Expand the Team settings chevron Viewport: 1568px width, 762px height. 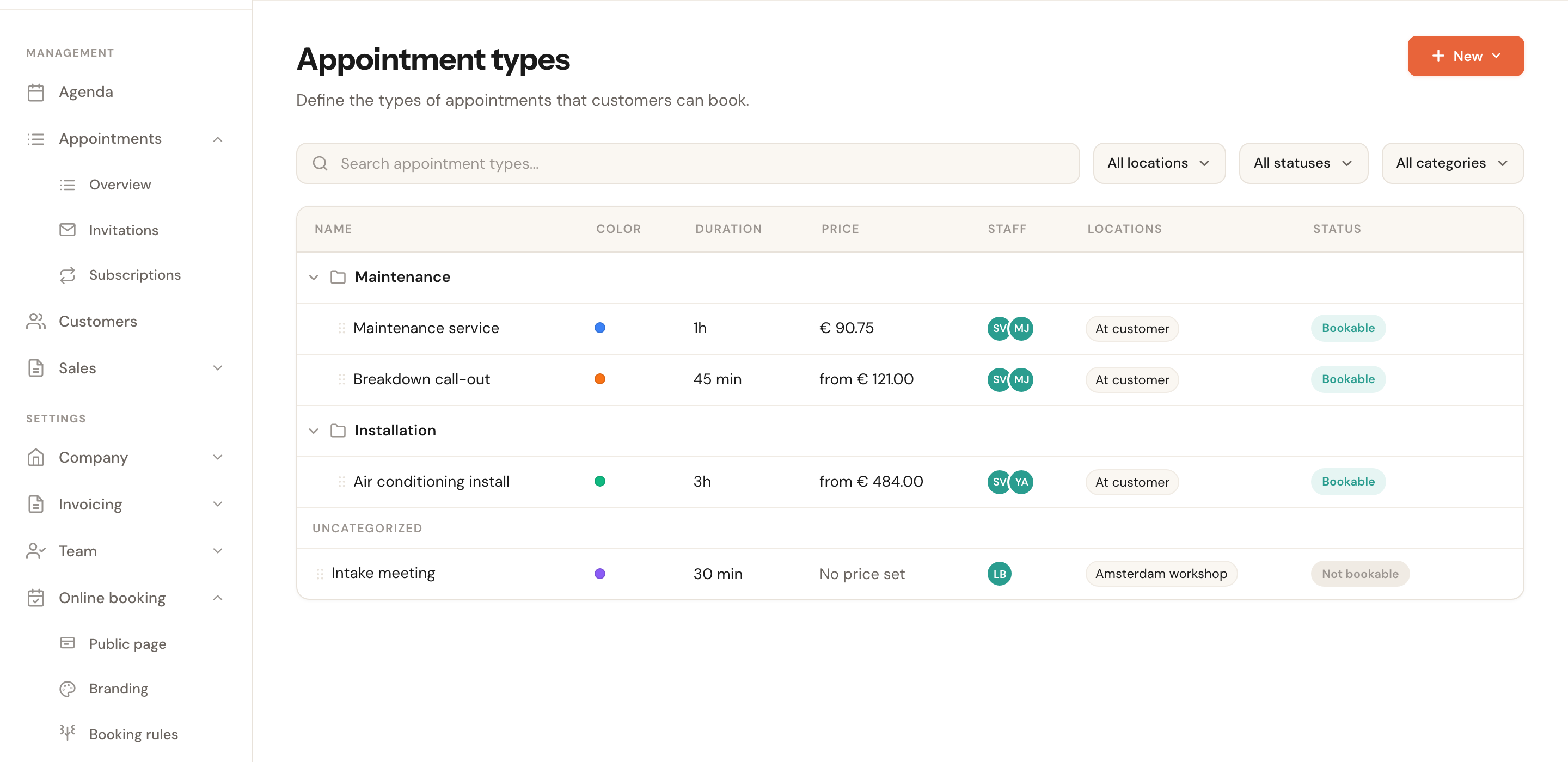[217, 551]
